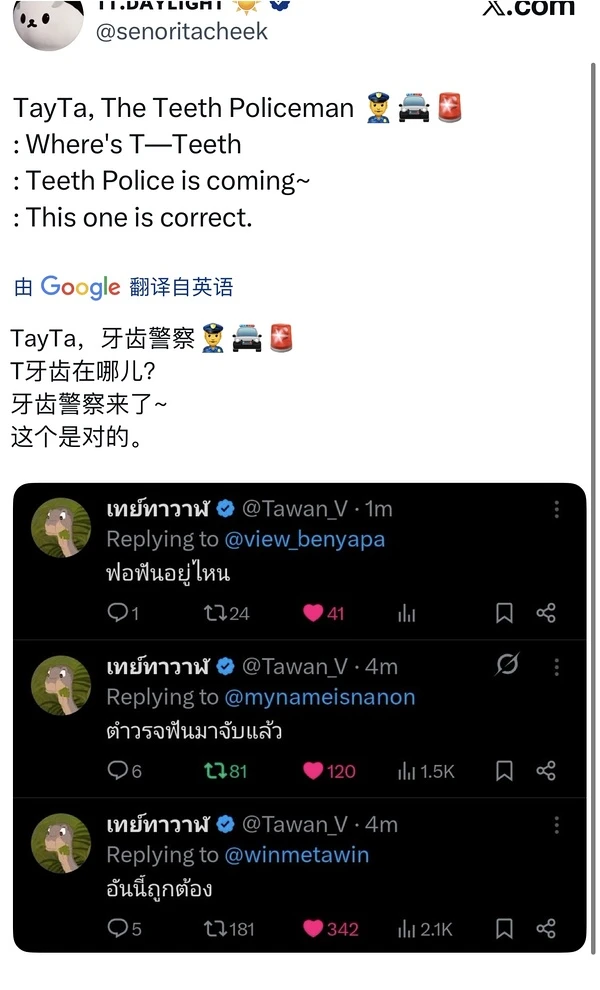Screen dimensions: 600x990
Task: Share the tweet replying to @view_benyapa
Action: click(546, 612)
